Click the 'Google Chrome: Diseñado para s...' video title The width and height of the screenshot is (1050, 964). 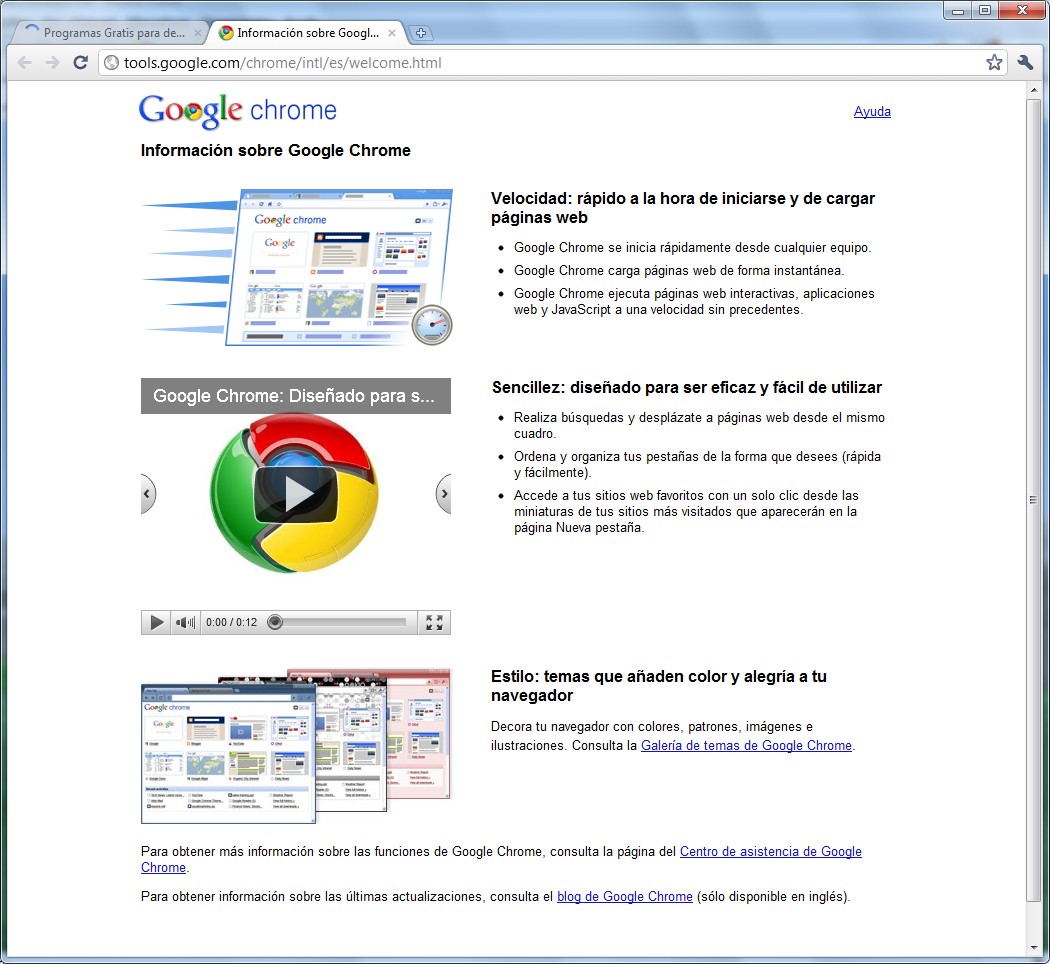294,396
